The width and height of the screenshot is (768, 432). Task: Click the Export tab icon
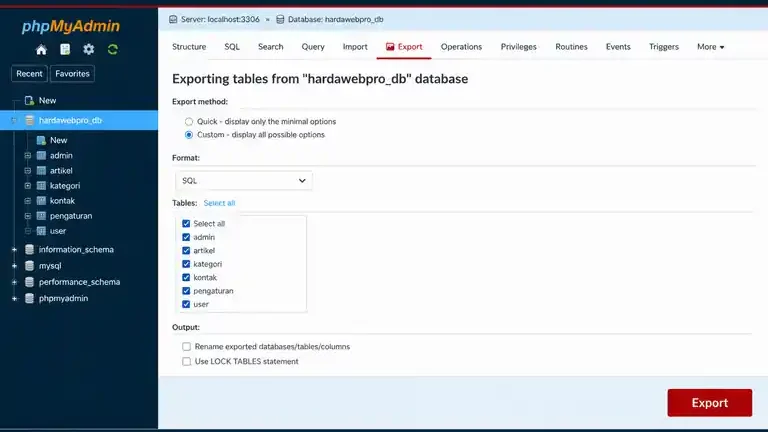pyautogui.click(x=390, y=47)
